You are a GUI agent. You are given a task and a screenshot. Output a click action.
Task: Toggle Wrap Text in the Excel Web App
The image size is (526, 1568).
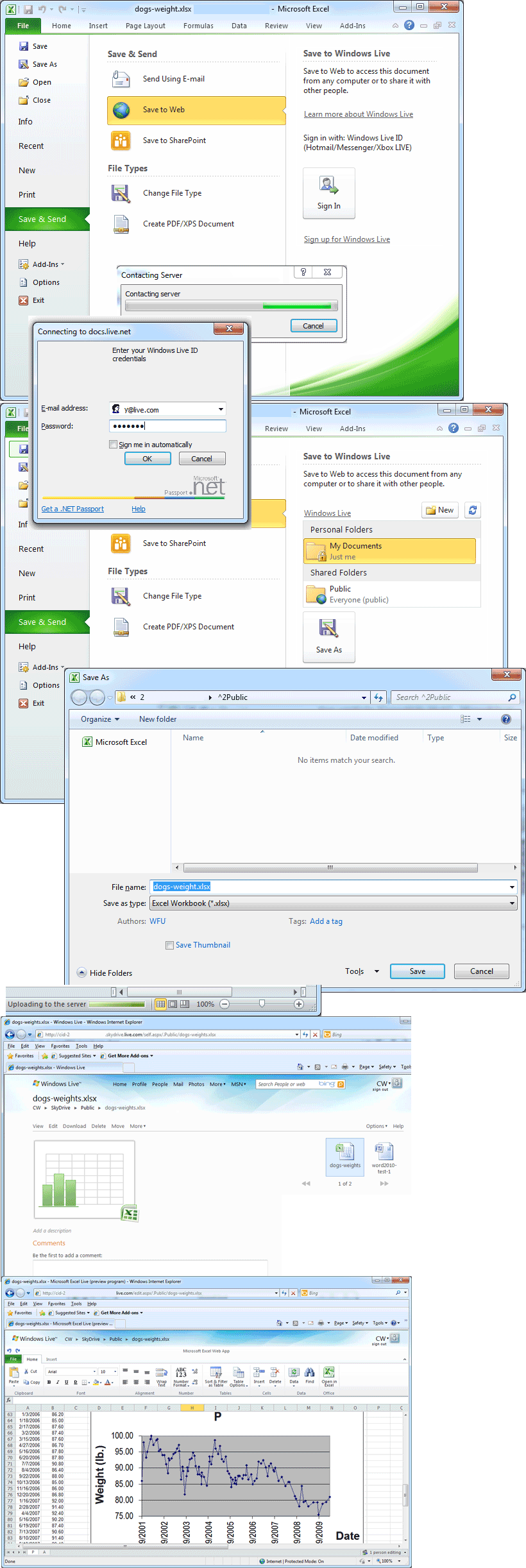162,1376
